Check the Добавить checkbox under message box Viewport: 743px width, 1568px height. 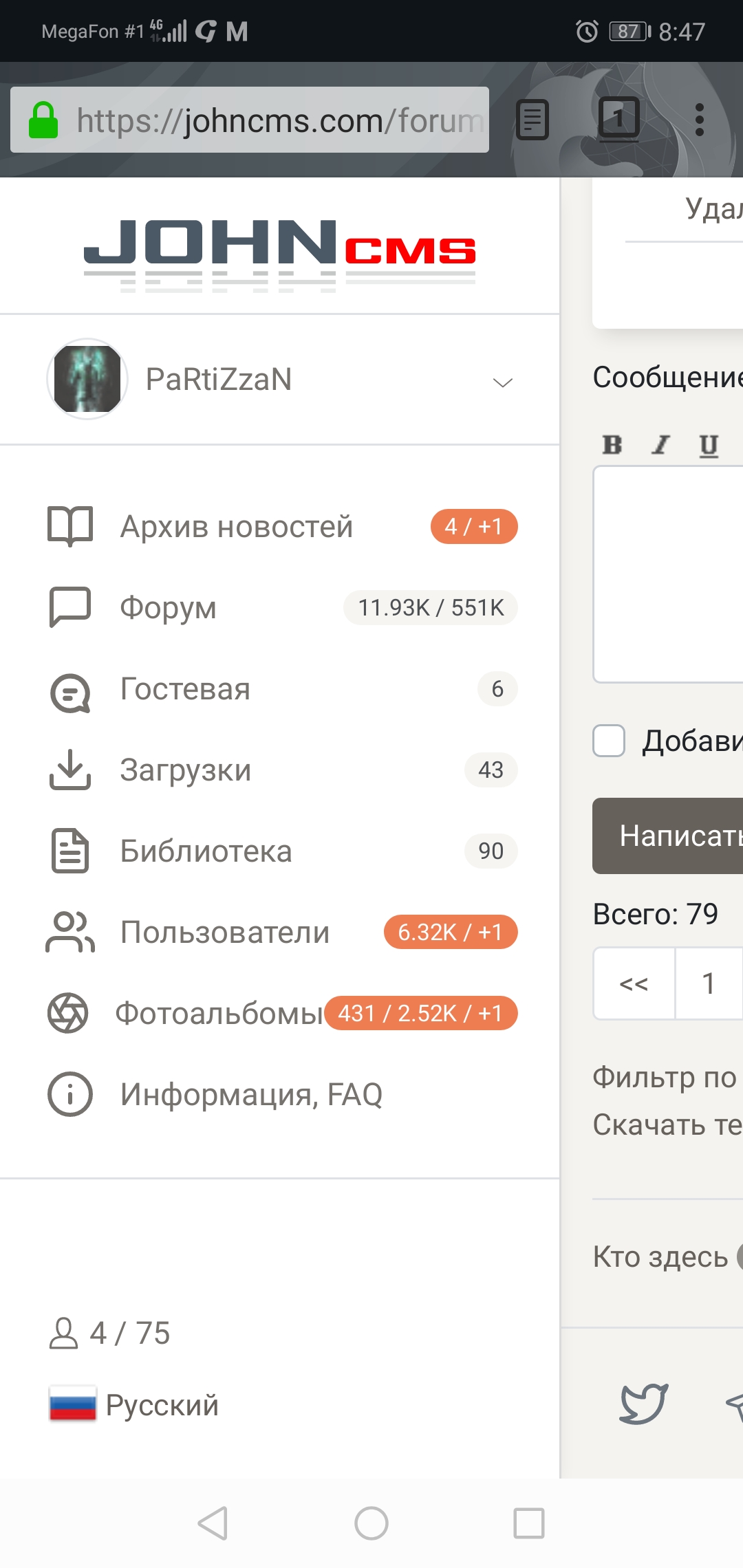click(609, 741)
